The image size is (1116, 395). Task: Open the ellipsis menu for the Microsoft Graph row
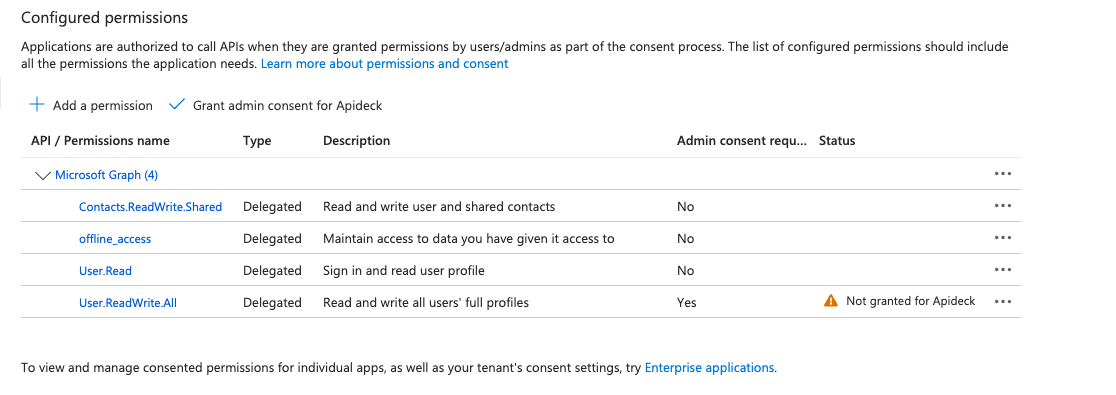1003,174
